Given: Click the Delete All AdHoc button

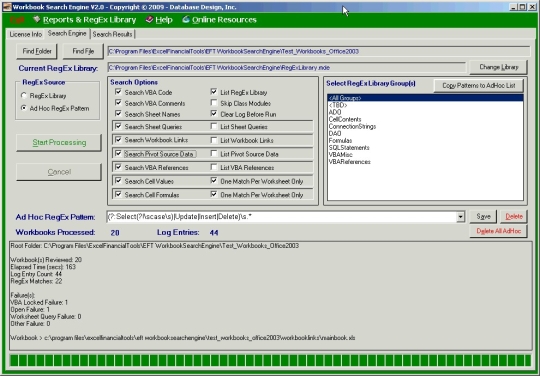Looking at the screenshot, I should (x=498, y=231).
